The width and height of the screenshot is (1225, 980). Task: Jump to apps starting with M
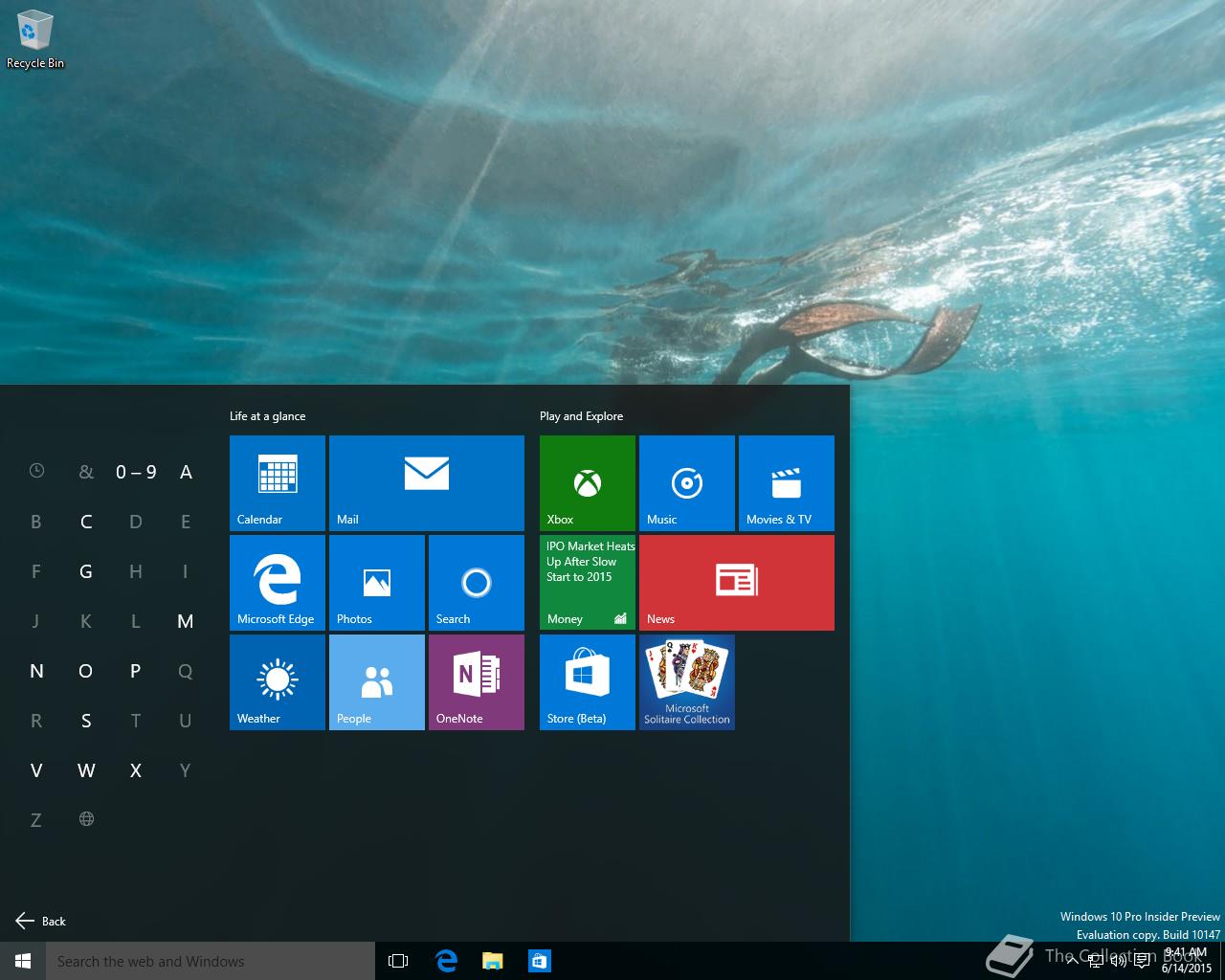point(186,620)
